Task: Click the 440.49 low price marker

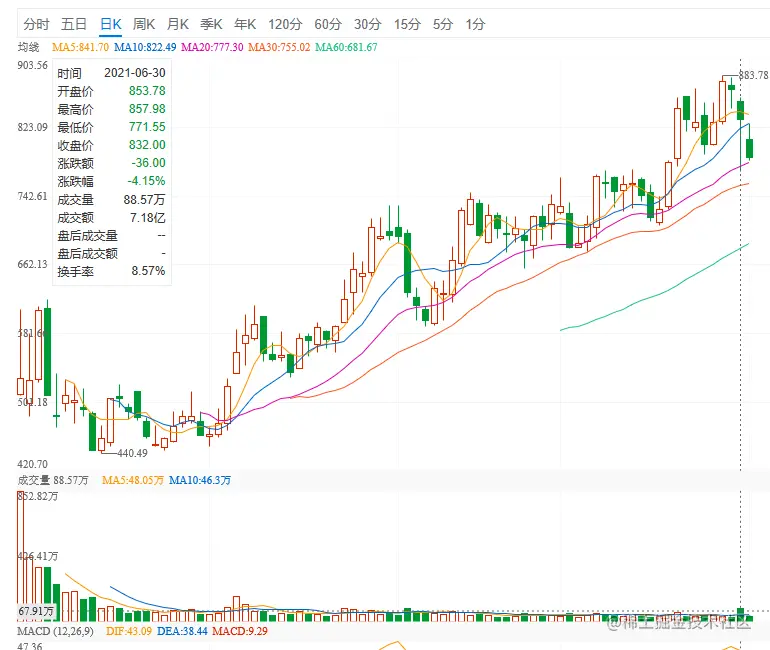Action: [x=132, y=453]
